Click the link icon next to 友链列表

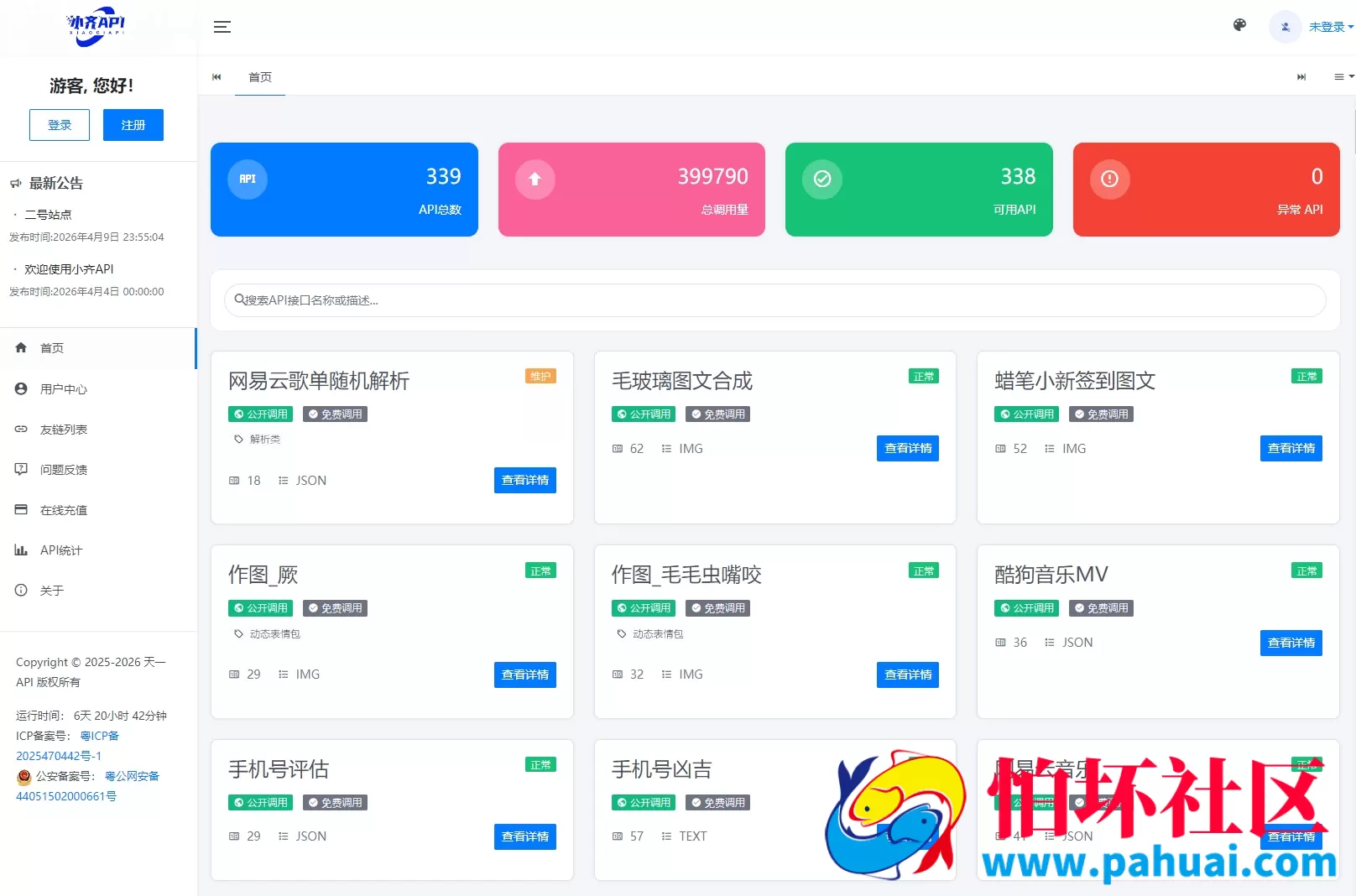[x=21, y=429]
